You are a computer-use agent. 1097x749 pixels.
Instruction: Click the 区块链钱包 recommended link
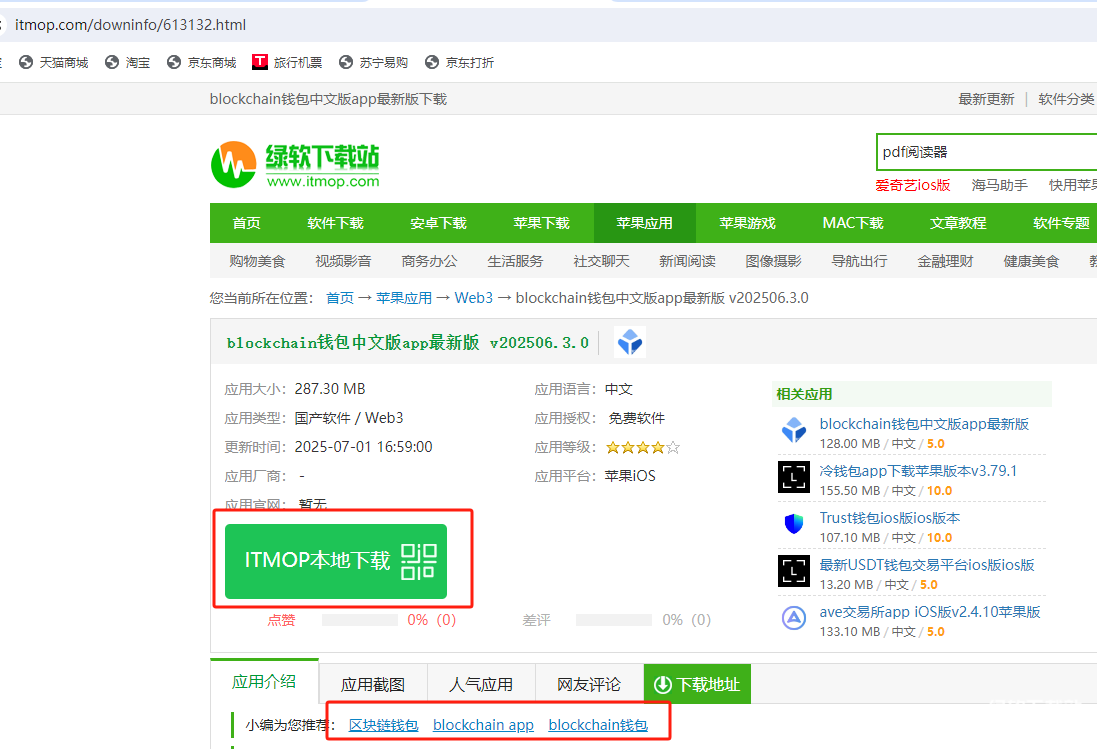point(383,725)
